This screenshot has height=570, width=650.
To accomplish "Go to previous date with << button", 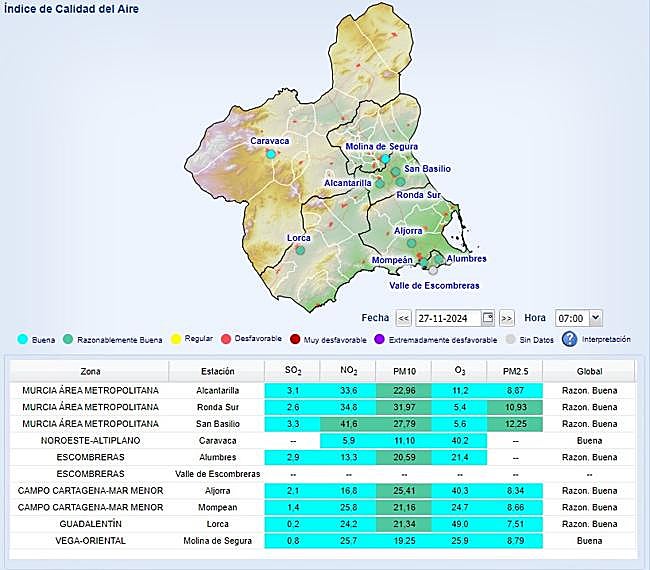I will (403, 318).
